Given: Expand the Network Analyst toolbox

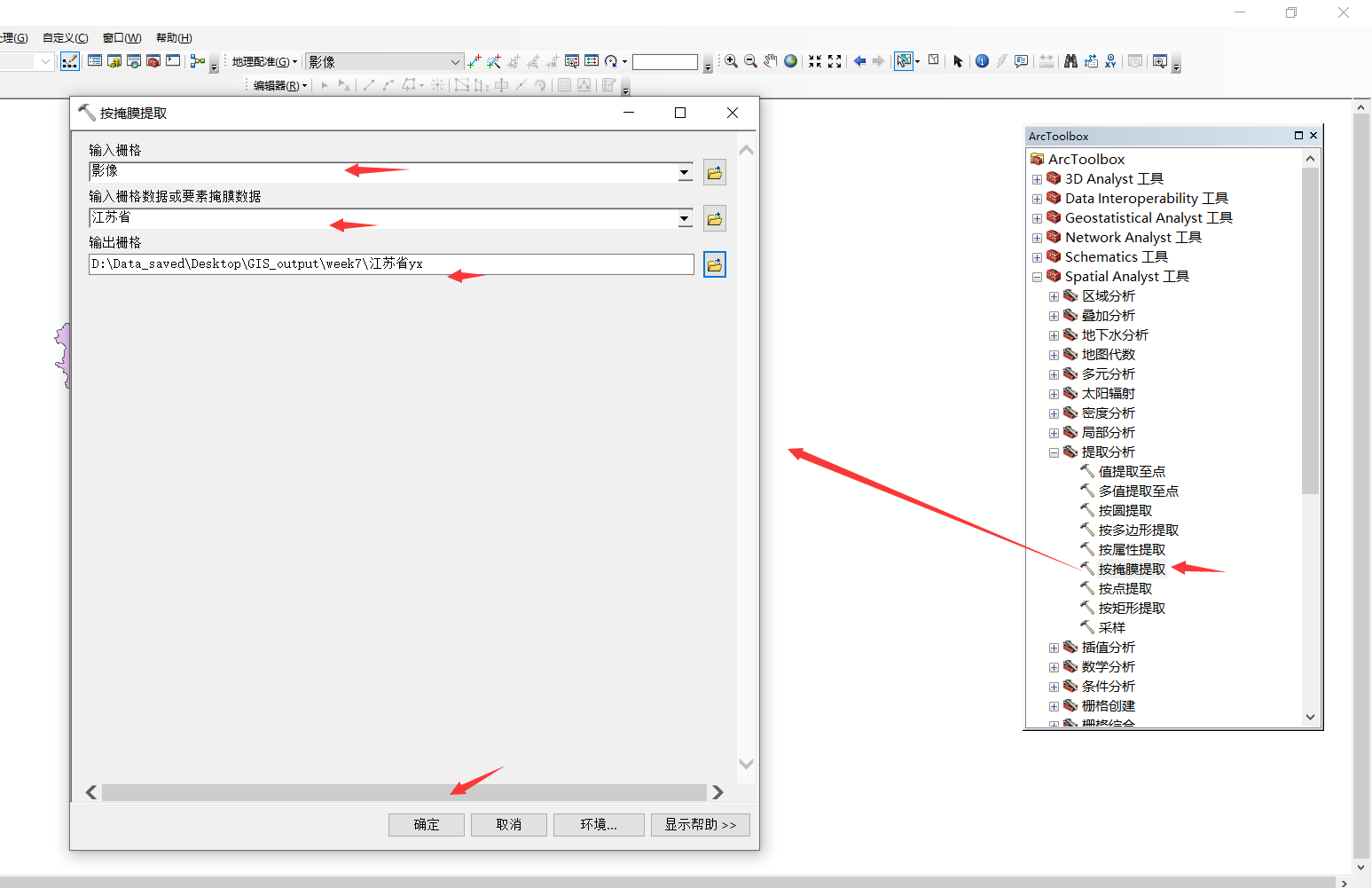Looking at the screenshot, I should [1037, 238].
